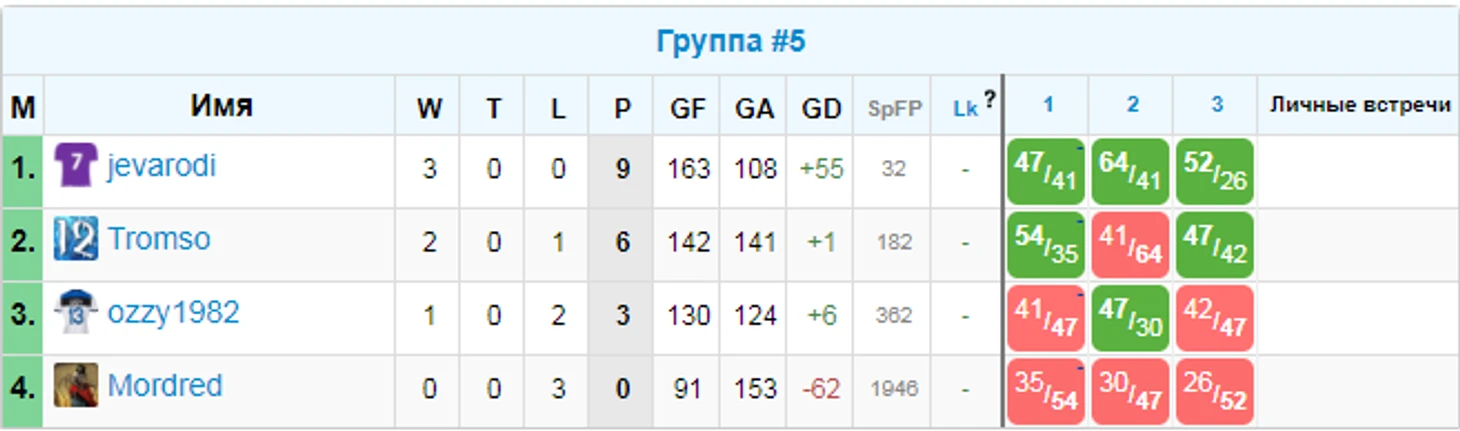1460x431 pixels.
Task: Click the Lk column header
Action: point(965,109)
